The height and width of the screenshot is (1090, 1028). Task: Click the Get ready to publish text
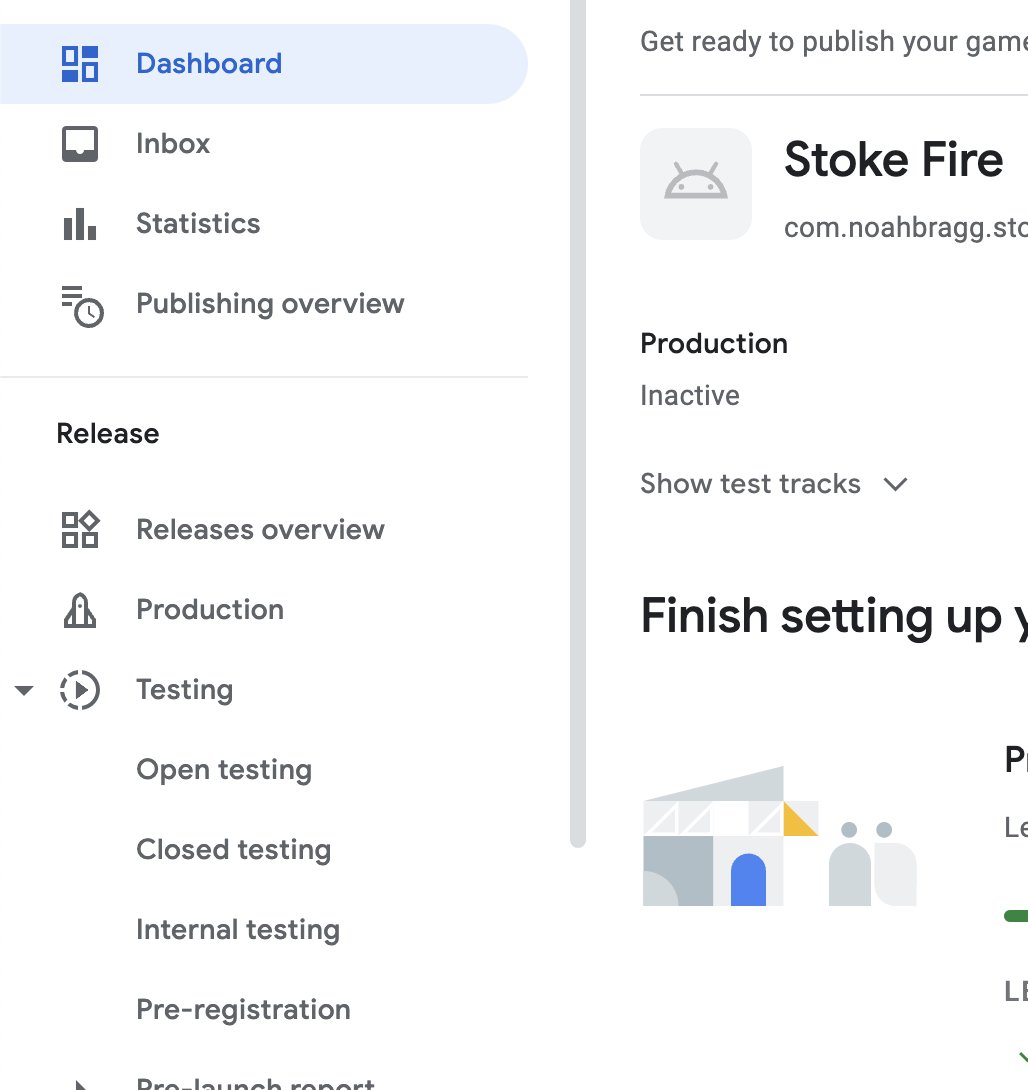(x=834, y=42)
